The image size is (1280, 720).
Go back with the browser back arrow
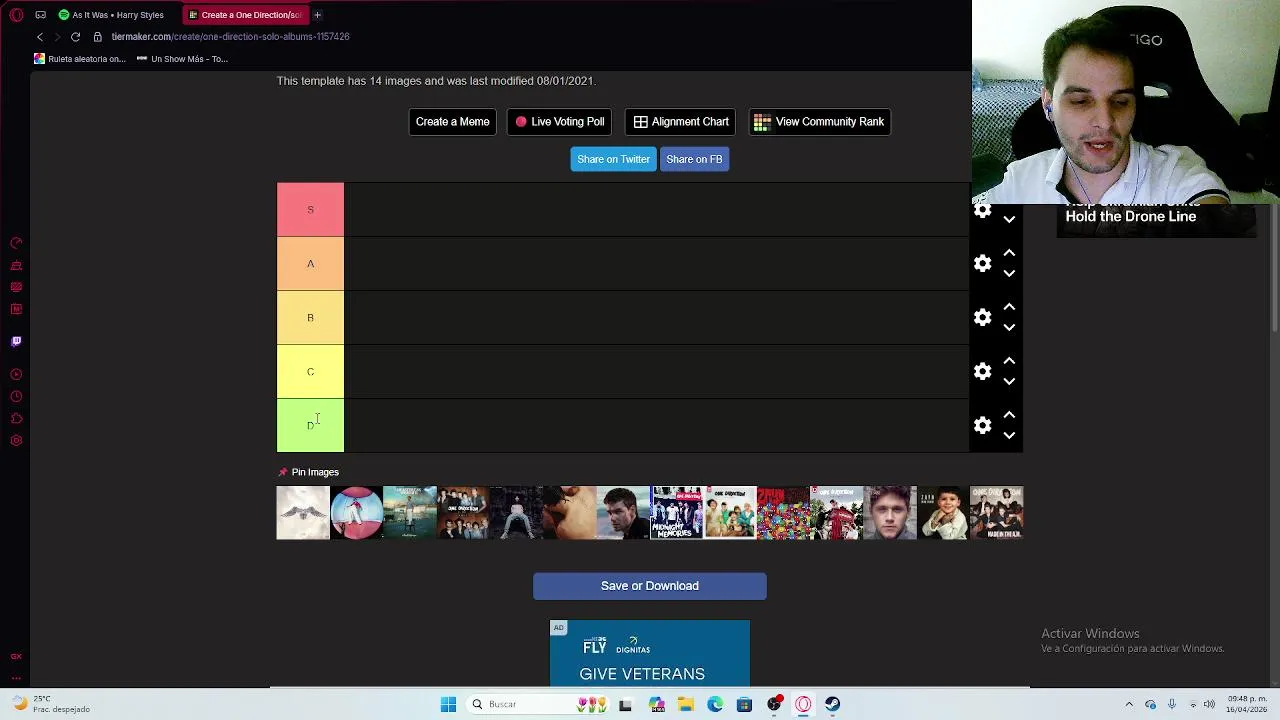click(40, 37)
